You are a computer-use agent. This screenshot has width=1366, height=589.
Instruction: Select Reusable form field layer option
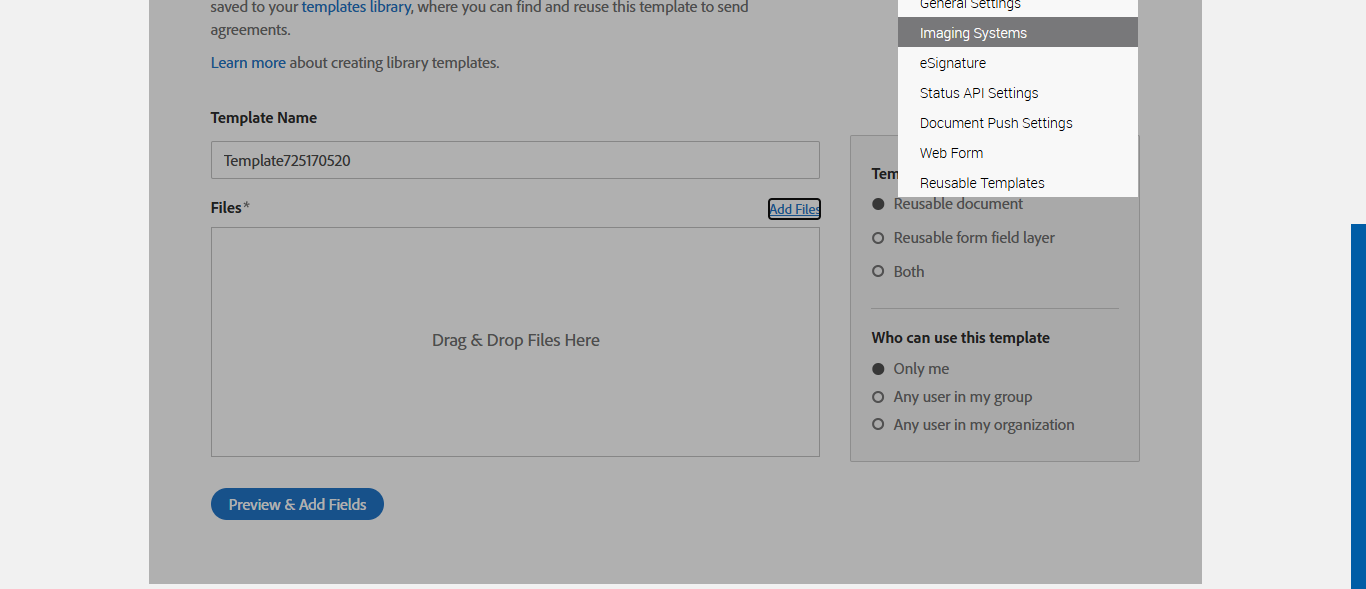point(878,238)
